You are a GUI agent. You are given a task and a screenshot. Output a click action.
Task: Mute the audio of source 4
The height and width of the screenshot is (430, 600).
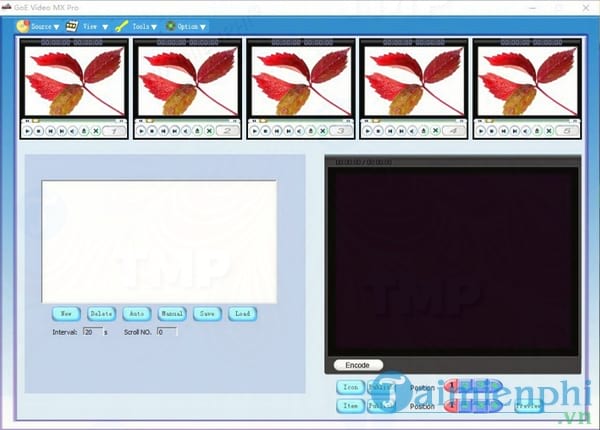pos(412,131)
